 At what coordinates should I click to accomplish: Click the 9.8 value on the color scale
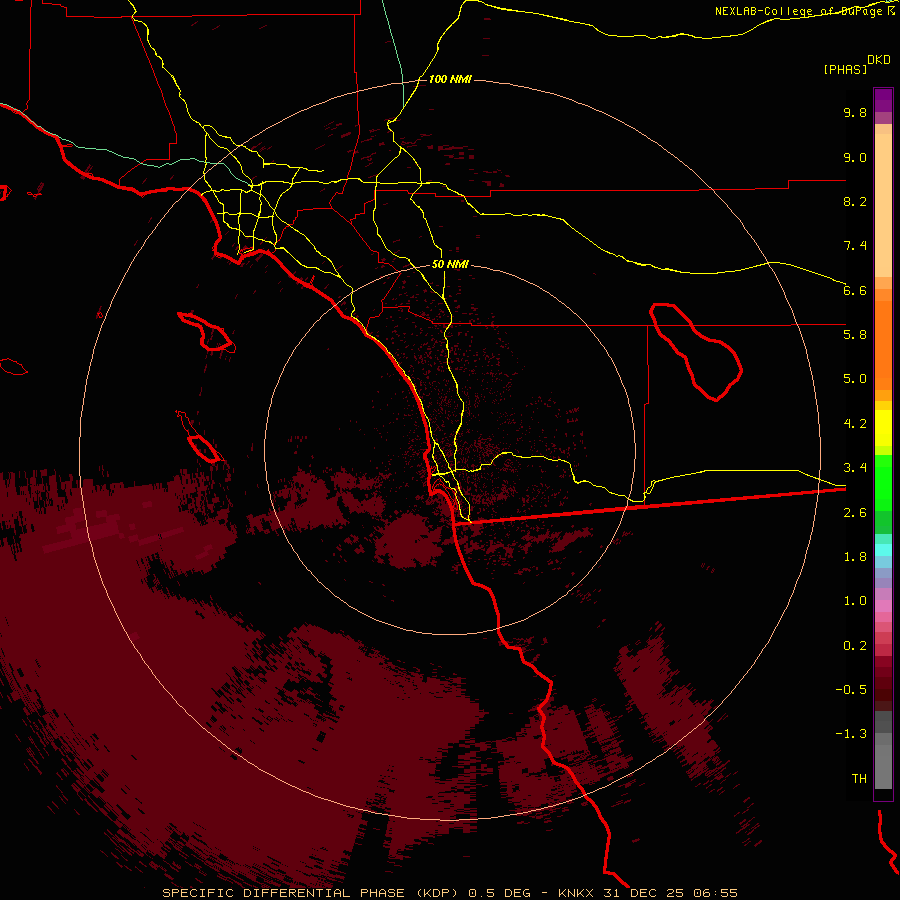pyautogui.click(x=855, y=112)
